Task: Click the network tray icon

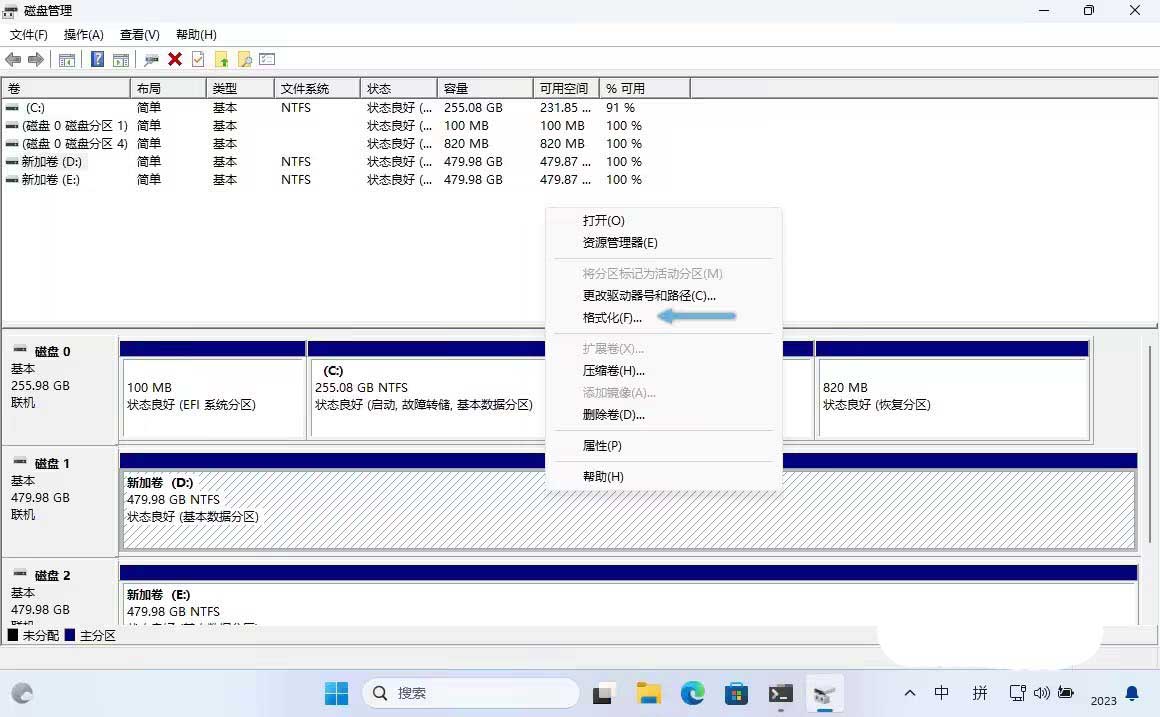Action: point(1018,693)
